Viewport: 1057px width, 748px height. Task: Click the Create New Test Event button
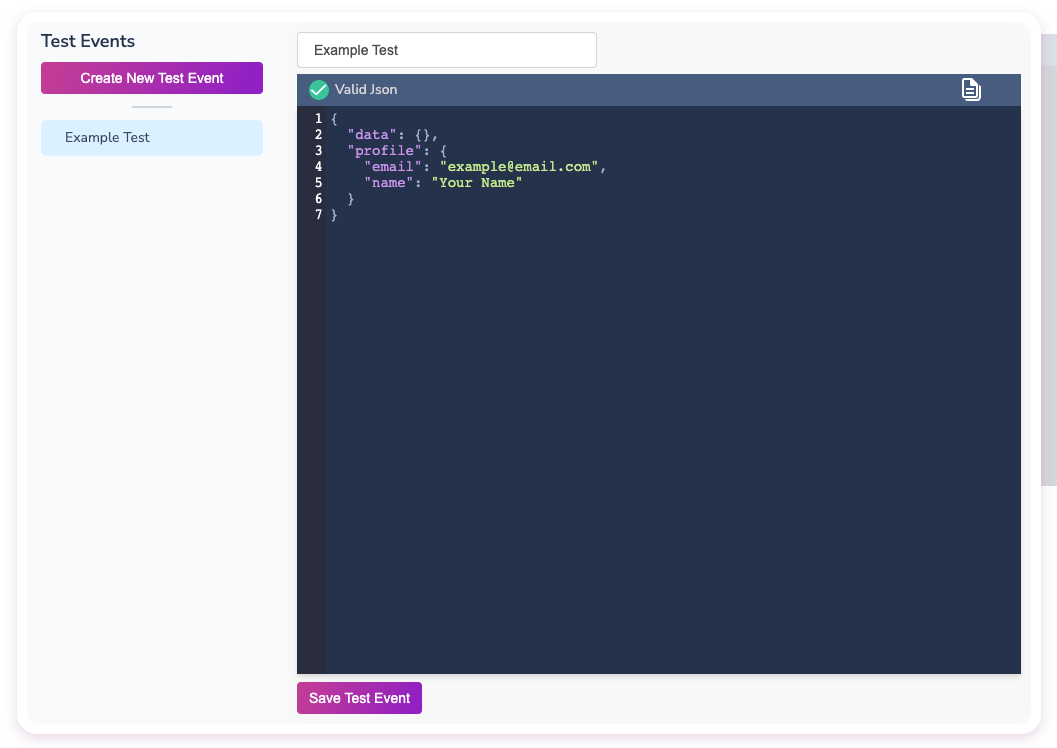tap(151, 77)
